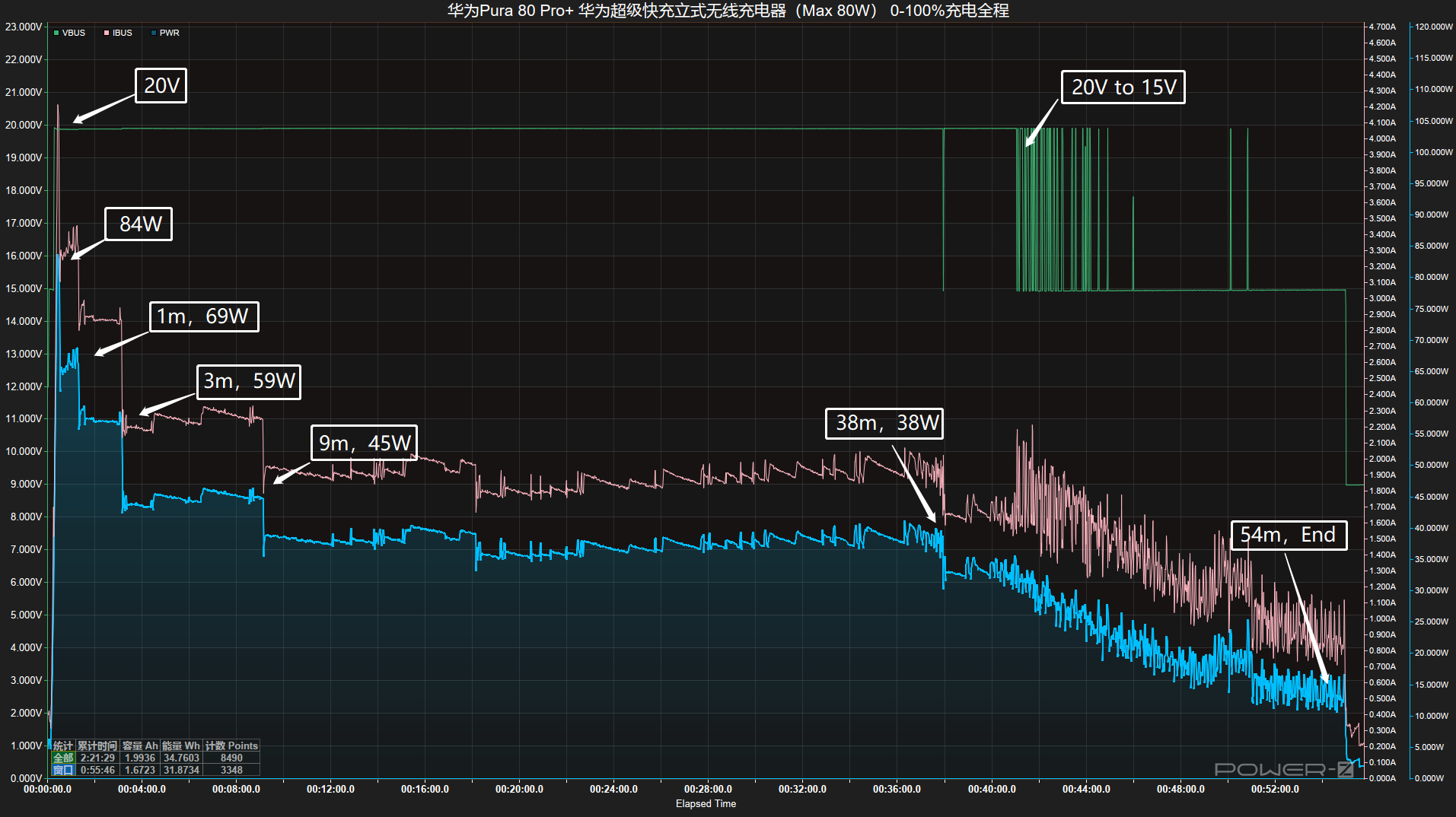The width and height of the screenshot is (1456, 817).
Task: Click the 2.000A current axis label
Action: [x=1382, y=459]
